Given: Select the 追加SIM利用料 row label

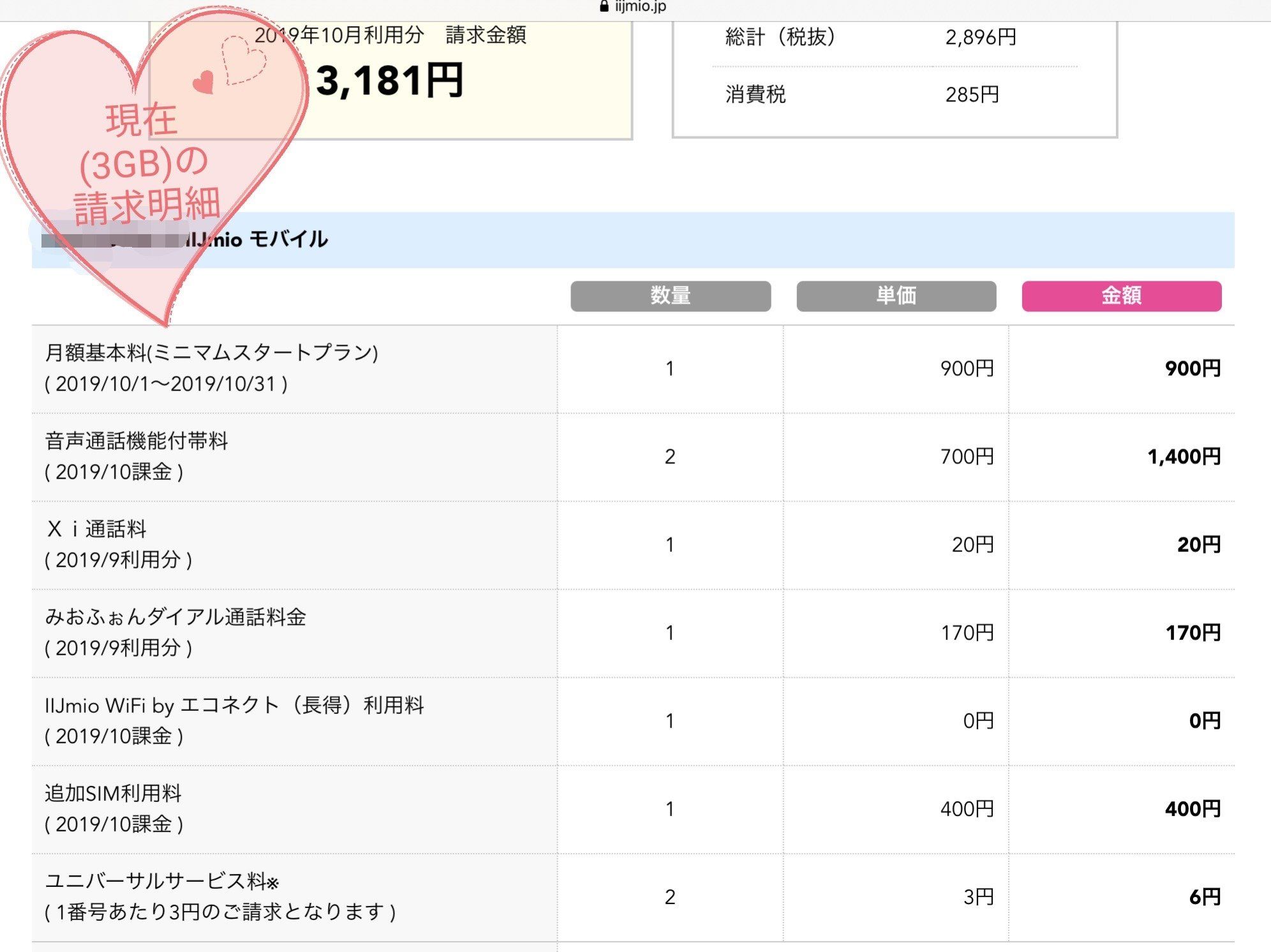Looking at the screenshot, I should 113,793.
